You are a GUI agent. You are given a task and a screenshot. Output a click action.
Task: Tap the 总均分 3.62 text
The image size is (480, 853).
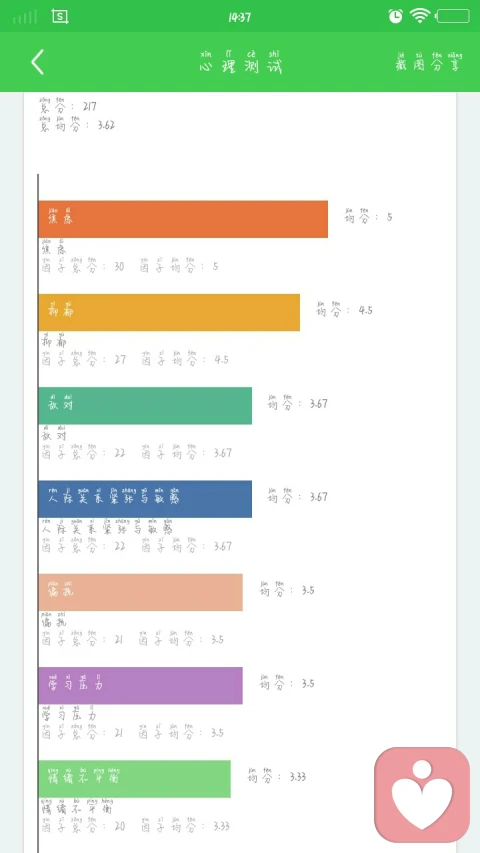(77, 124)
